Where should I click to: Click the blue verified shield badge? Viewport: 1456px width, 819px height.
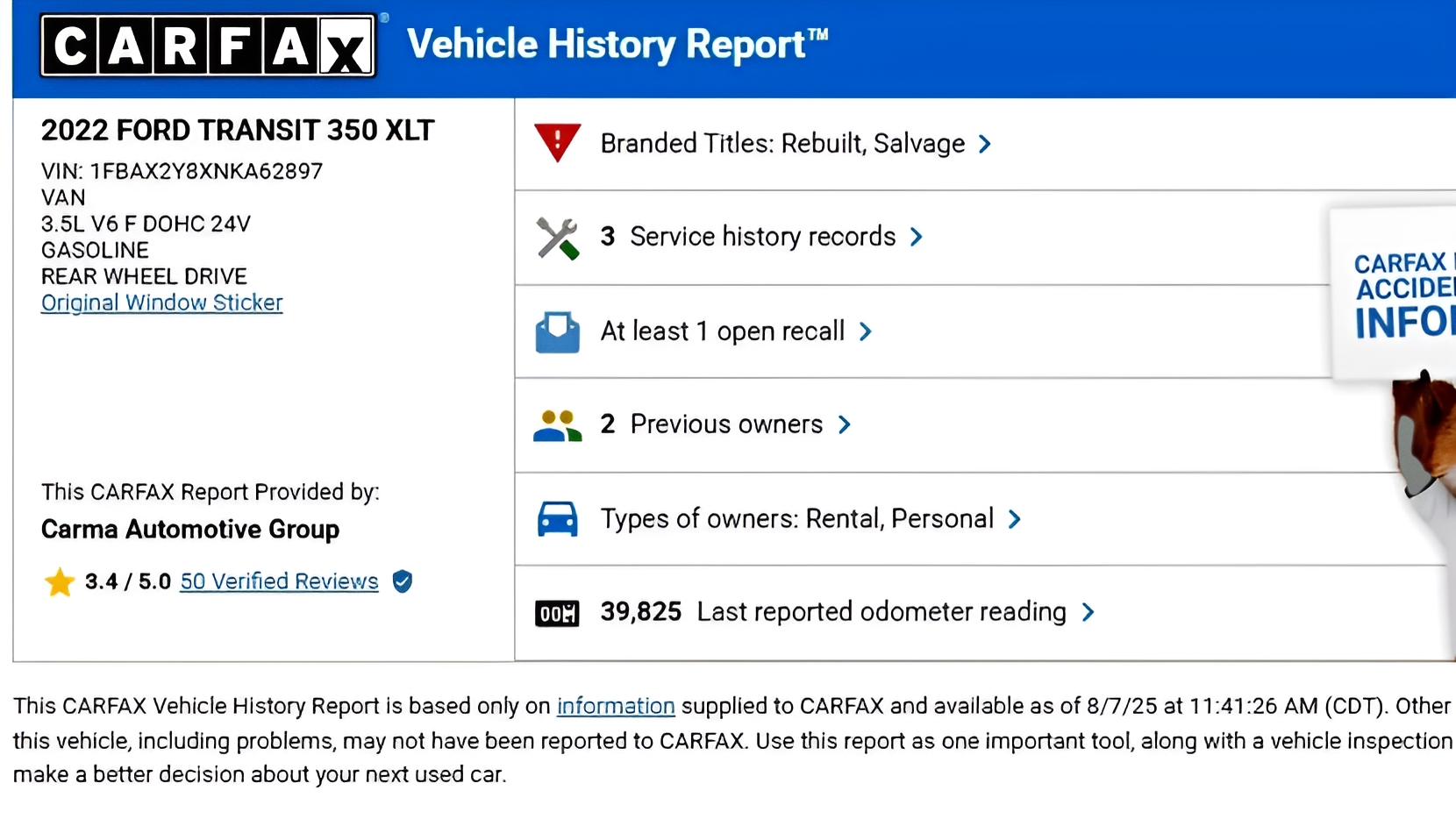pos(403,581)
